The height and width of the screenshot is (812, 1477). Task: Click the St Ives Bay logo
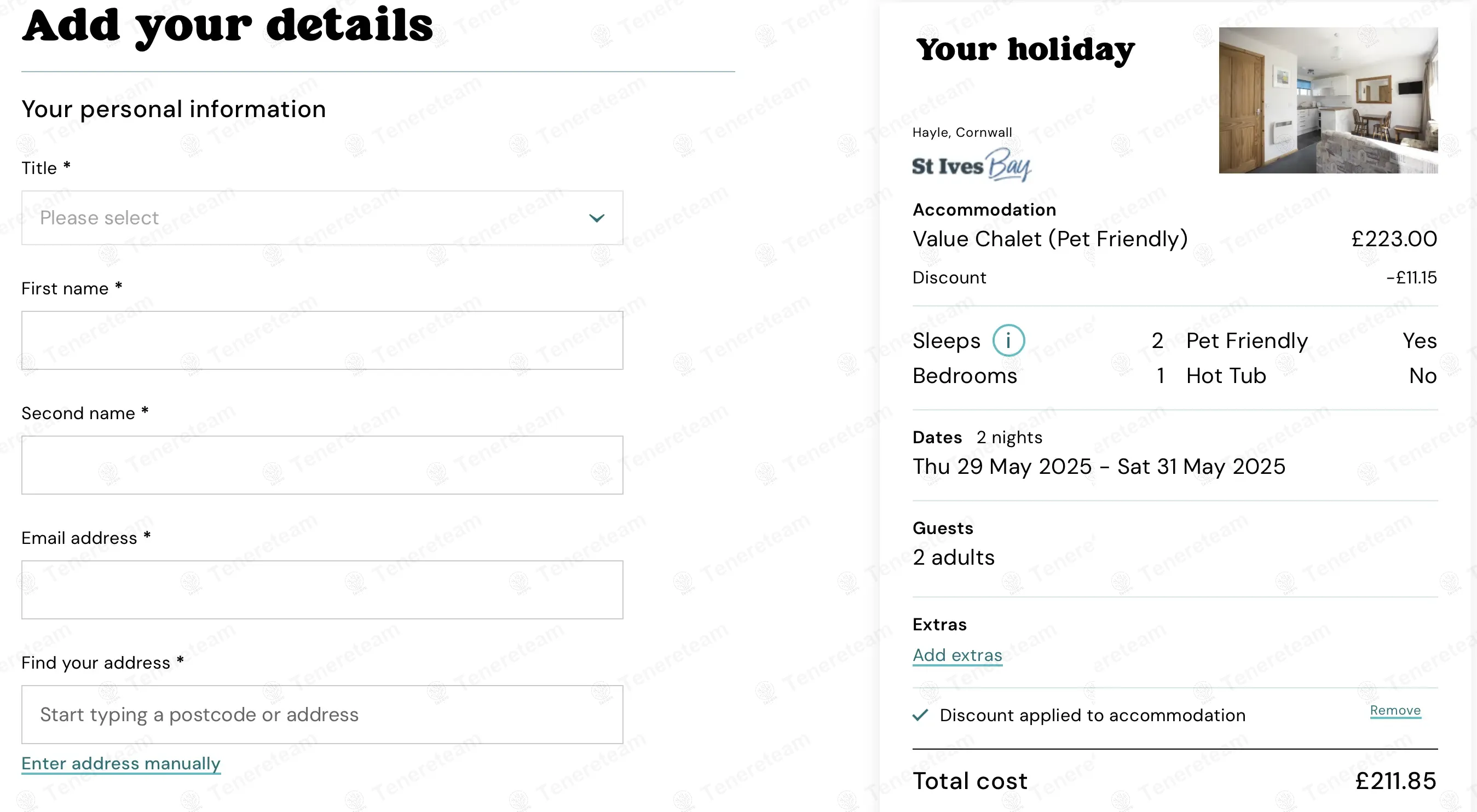(971, 165)
